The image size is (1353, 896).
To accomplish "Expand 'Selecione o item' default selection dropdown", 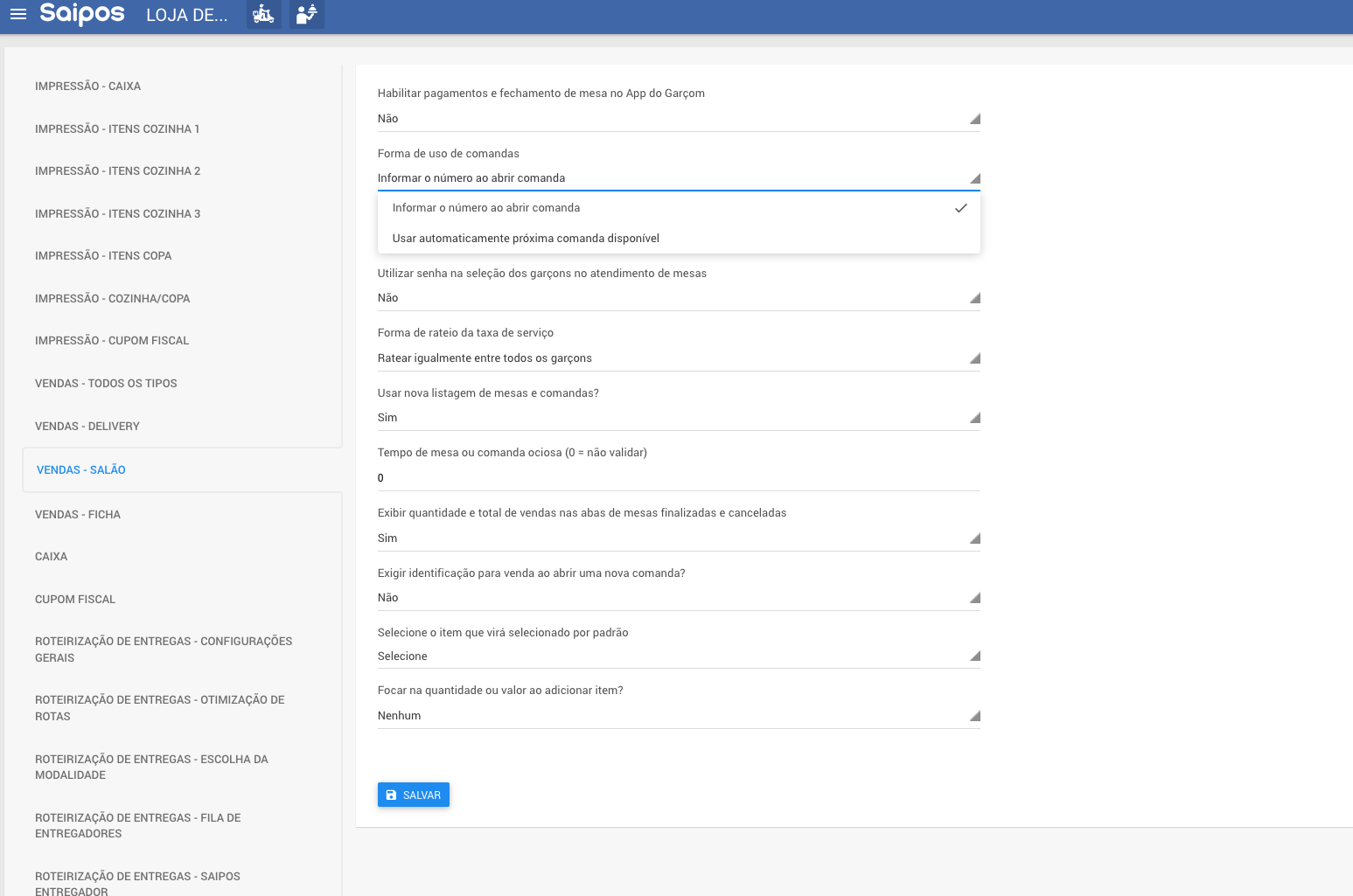I will point(678,656).
